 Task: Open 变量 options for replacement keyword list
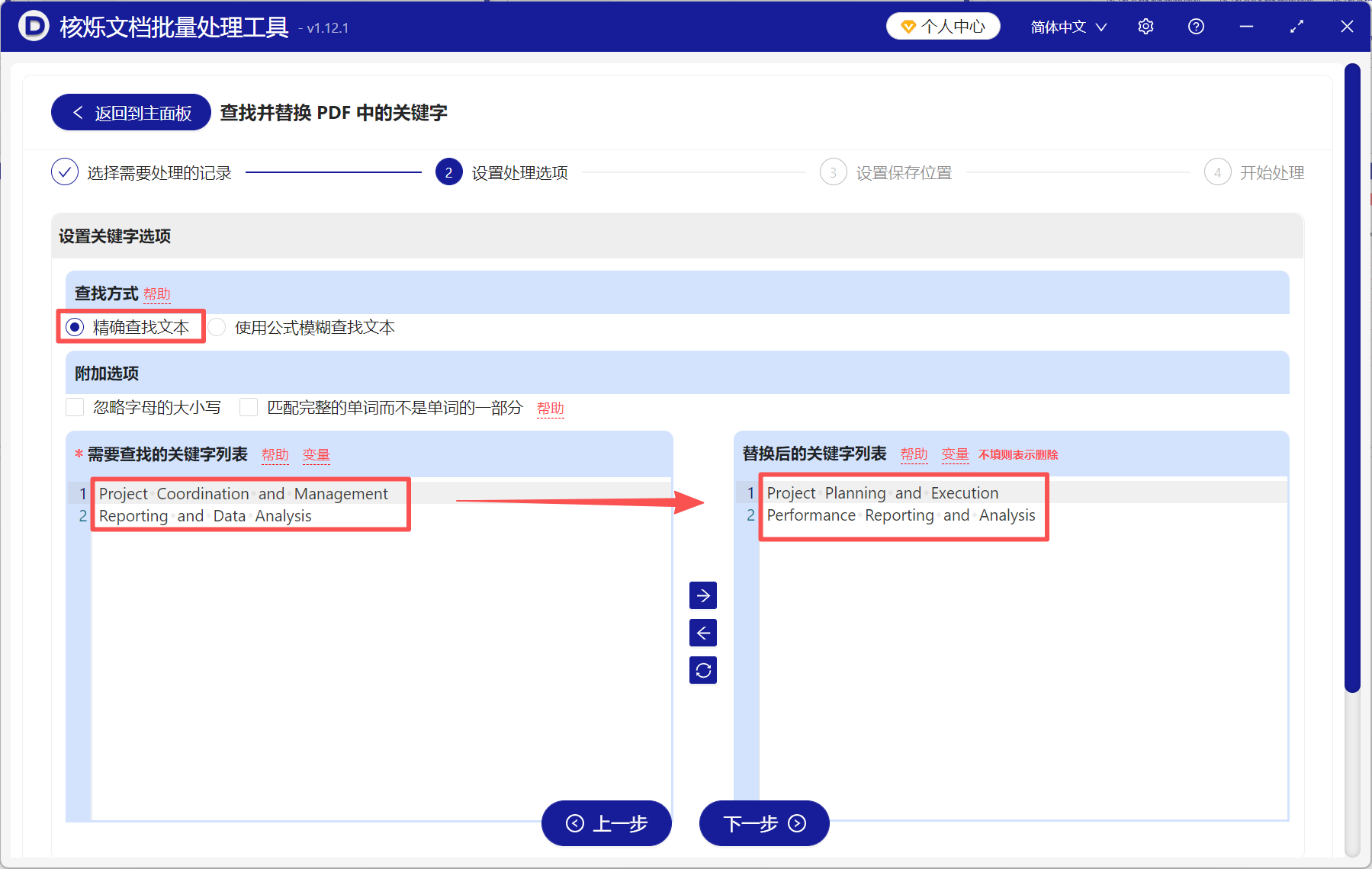(x=955, y=453)
